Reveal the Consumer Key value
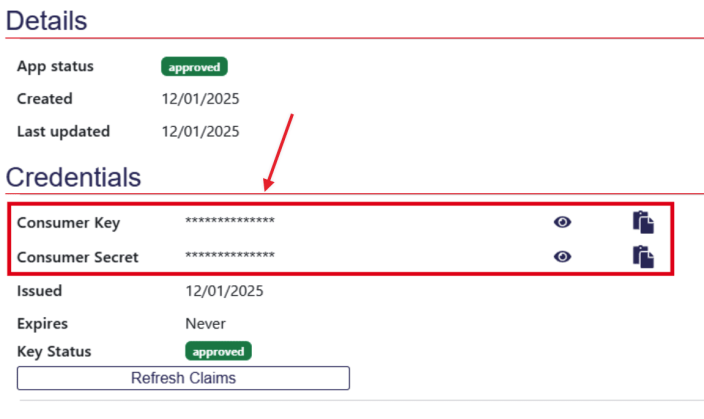 click(562, 222)
